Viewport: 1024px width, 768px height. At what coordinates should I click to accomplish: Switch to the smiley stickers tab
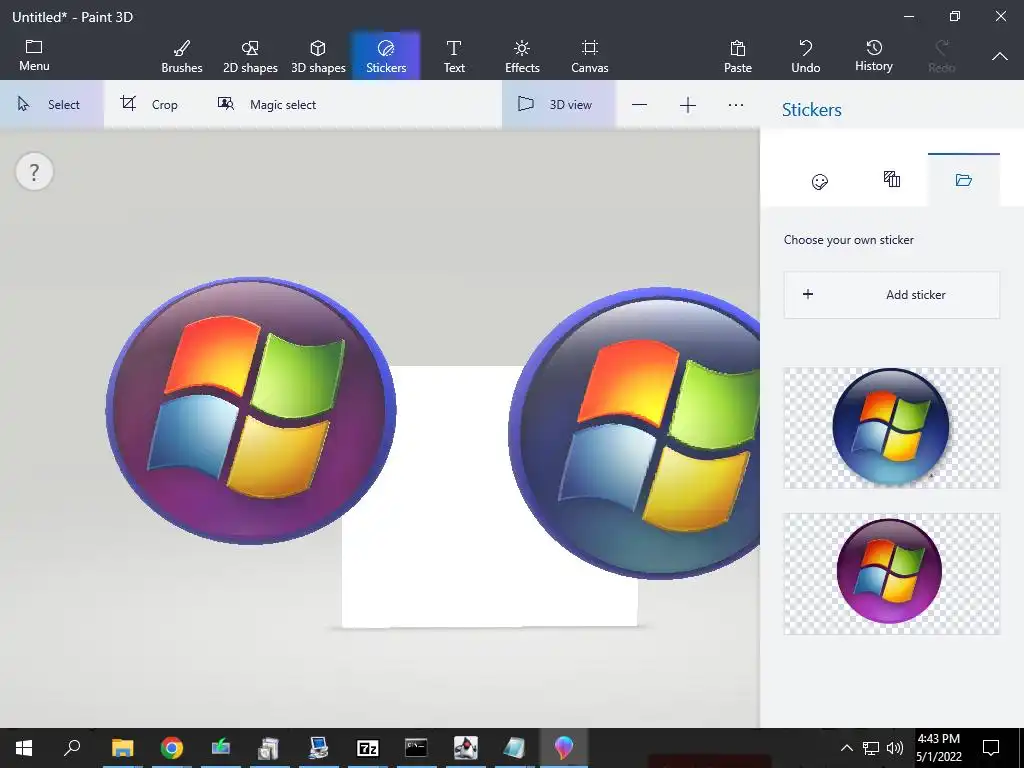pyautogui.click(x=820, y=181)
